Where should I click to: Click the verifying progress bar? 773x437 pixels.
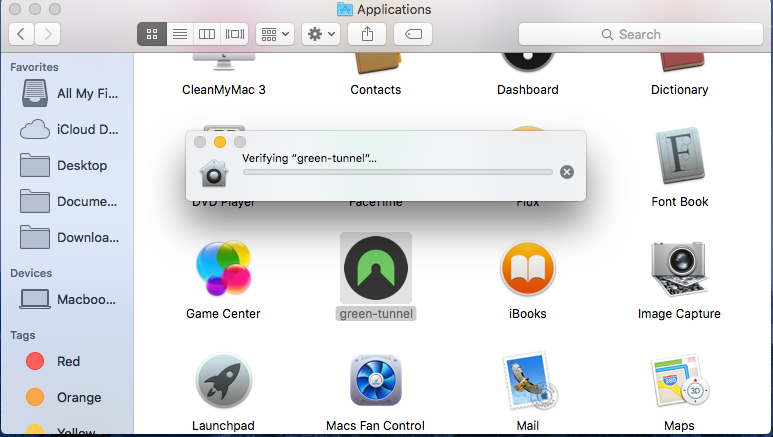[397, 172]
